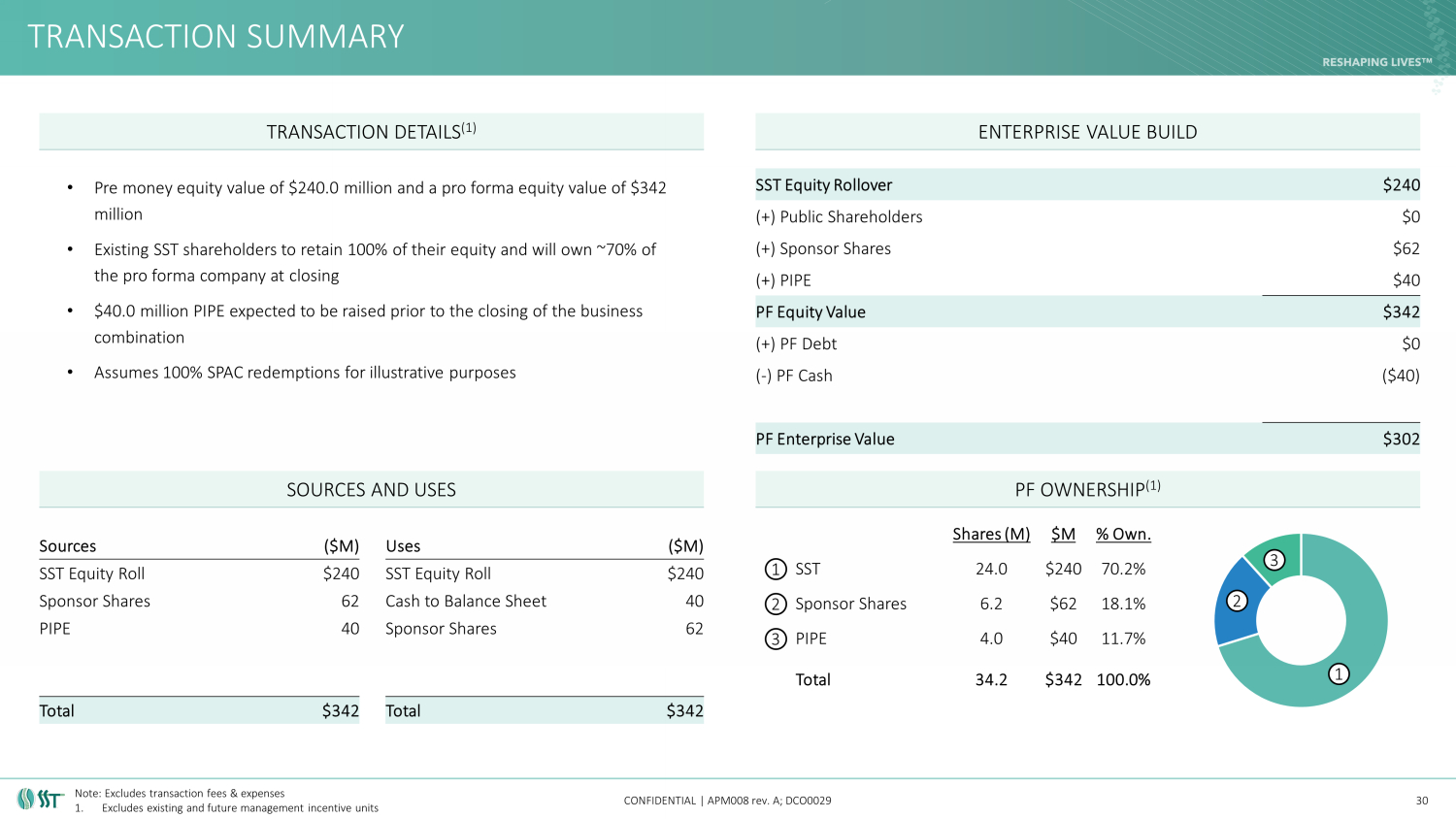Click the Shares (M) column heading

[x=990, y=534]
